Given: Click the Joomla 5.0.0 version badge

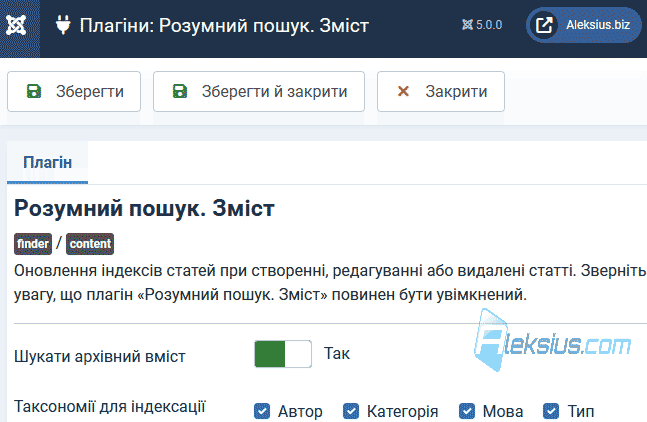Looking at the screenshot, I should pos(482,25).
